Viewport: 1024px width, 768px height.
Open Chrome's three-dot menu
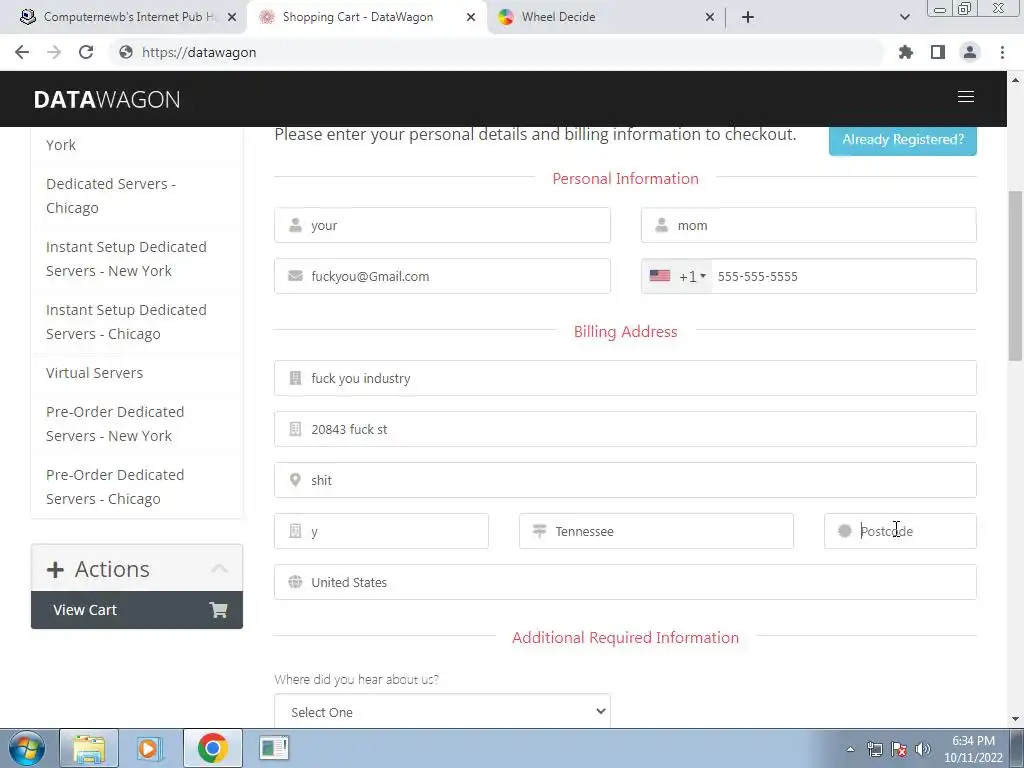(x=1002, y=52)
